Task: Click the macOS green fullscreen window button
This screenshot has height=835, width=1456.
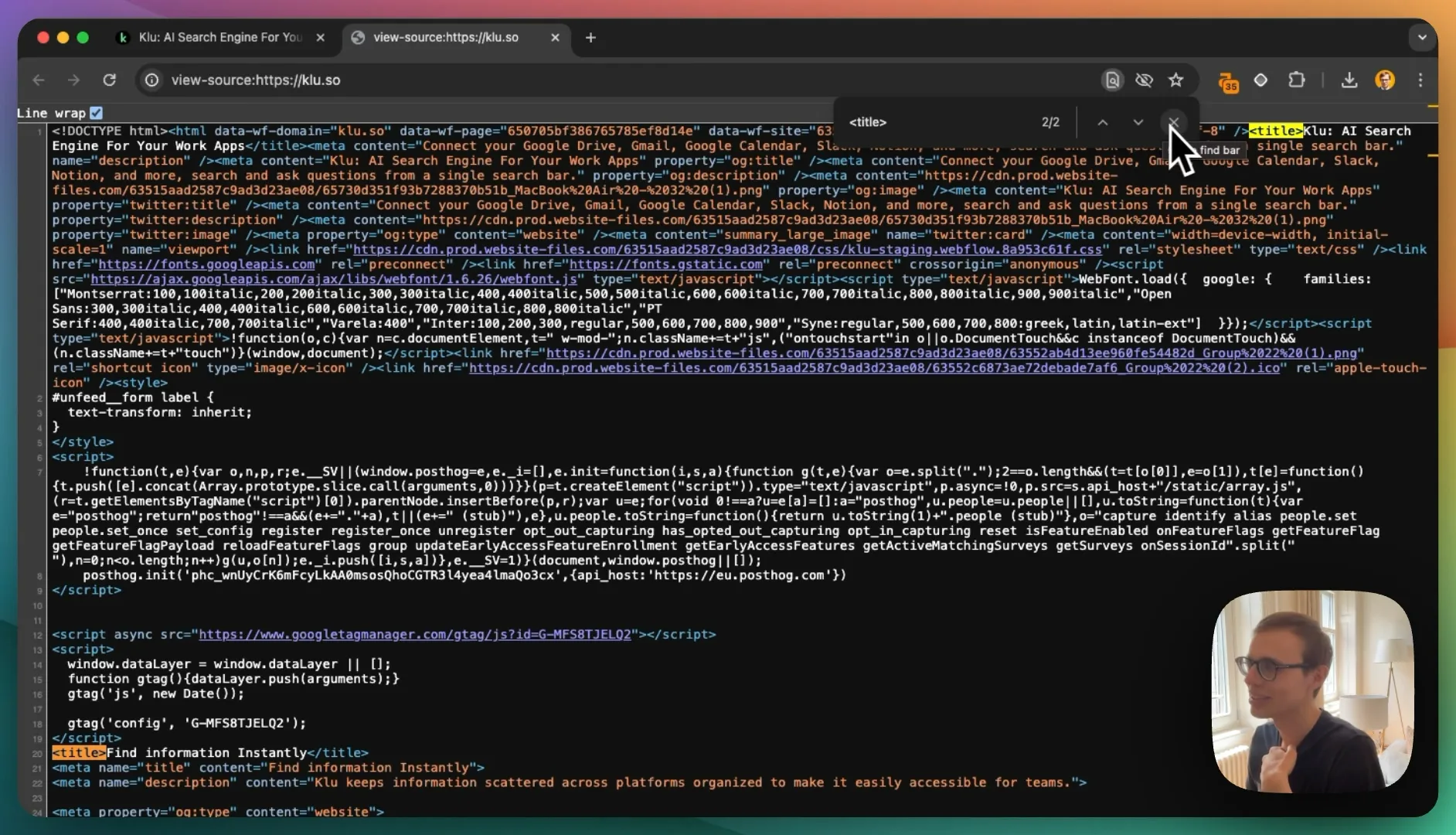Action: (83, 37)
